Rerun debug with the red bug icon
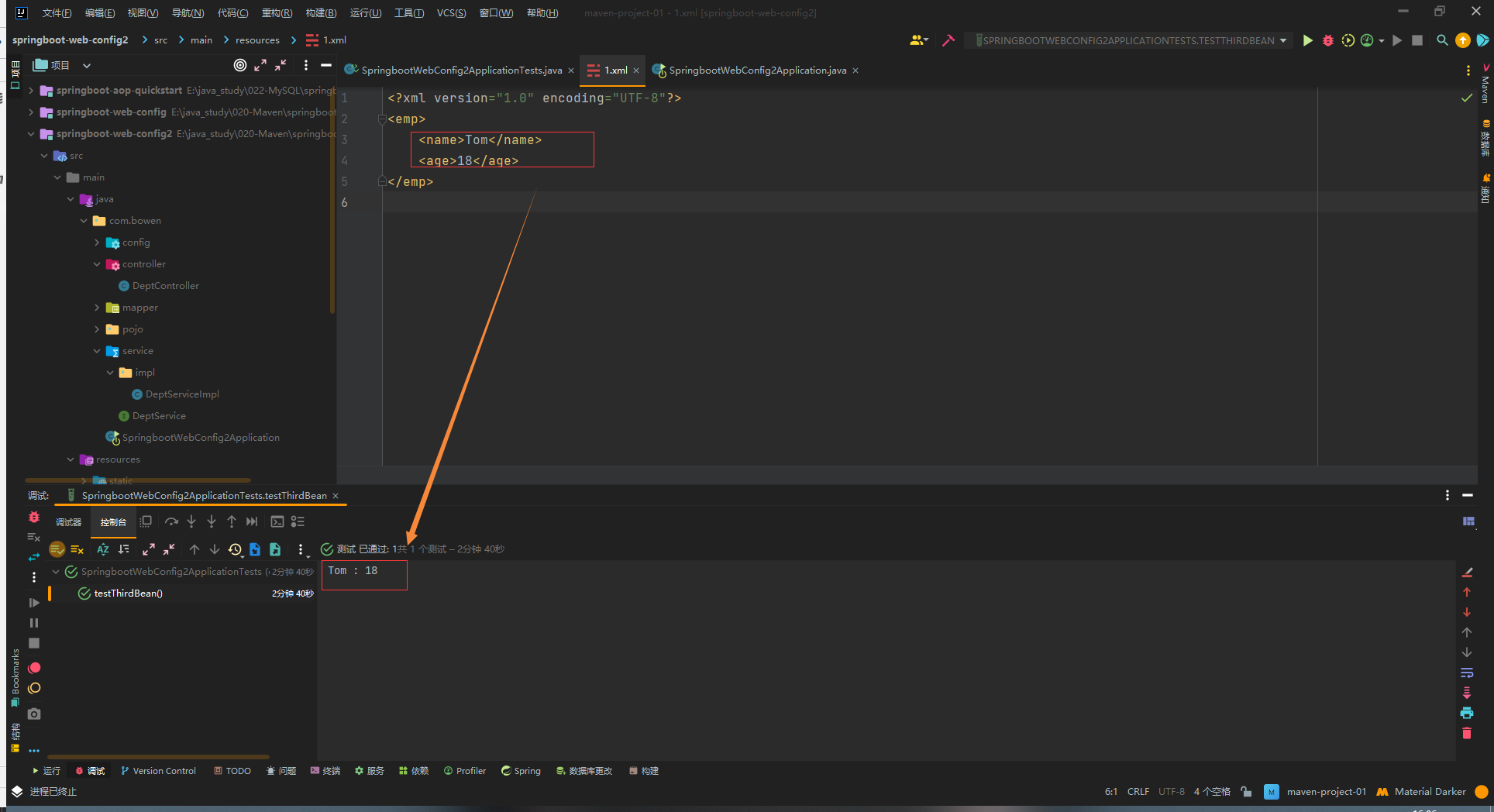The width and height of the screenshot is (1494, 812). [34, 517]
